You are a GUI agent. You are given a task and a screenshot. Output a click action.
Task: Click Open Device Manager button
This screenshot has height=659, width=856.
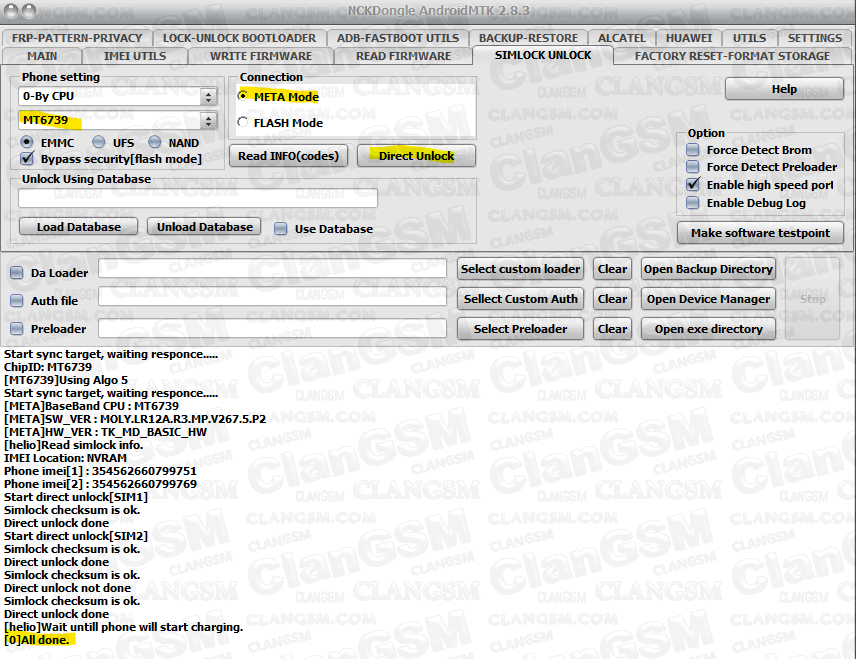(708, 299)
